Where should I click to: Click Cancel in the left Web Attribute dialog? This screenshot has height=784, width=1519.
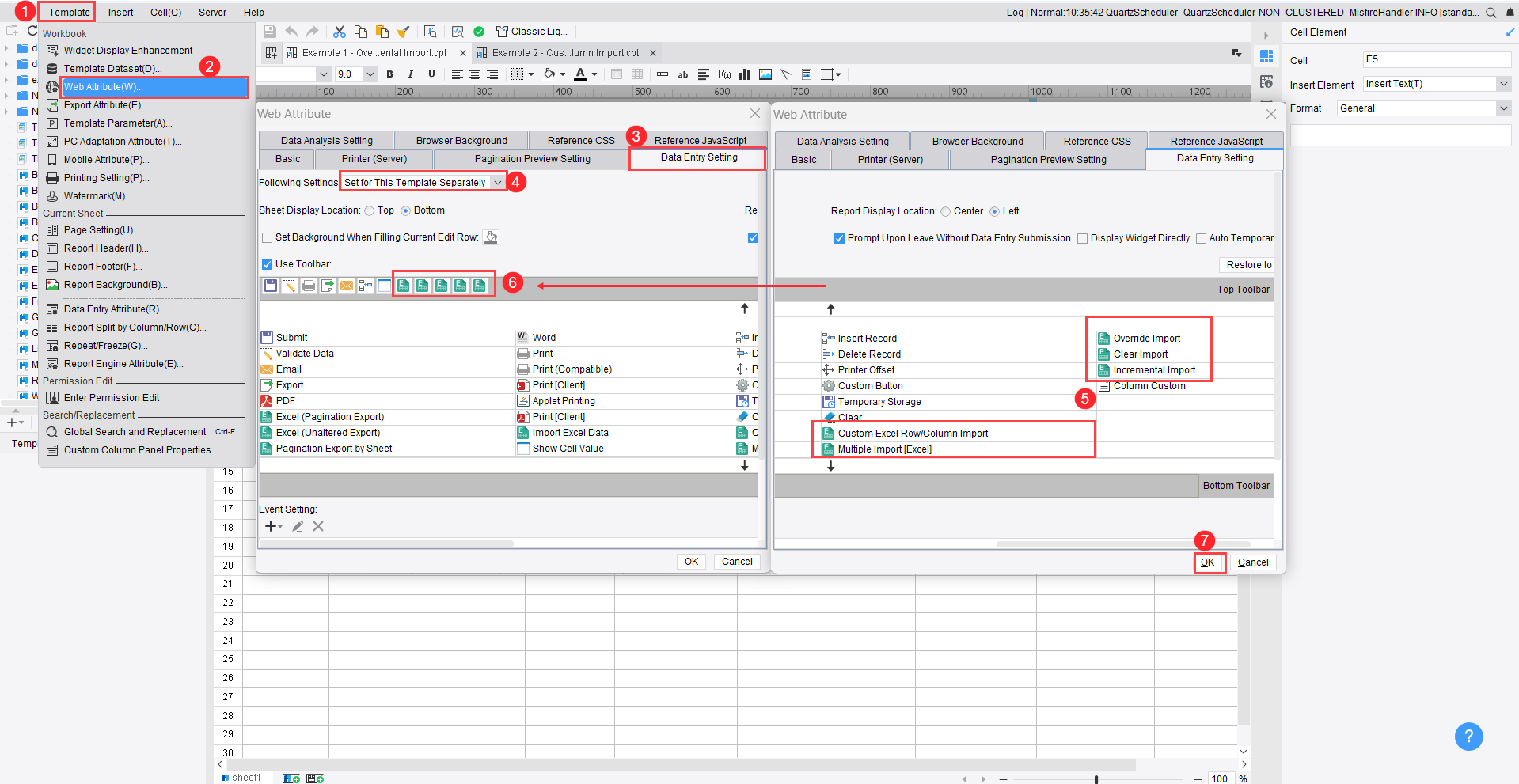pyautogui.click(x=737, y=562)
